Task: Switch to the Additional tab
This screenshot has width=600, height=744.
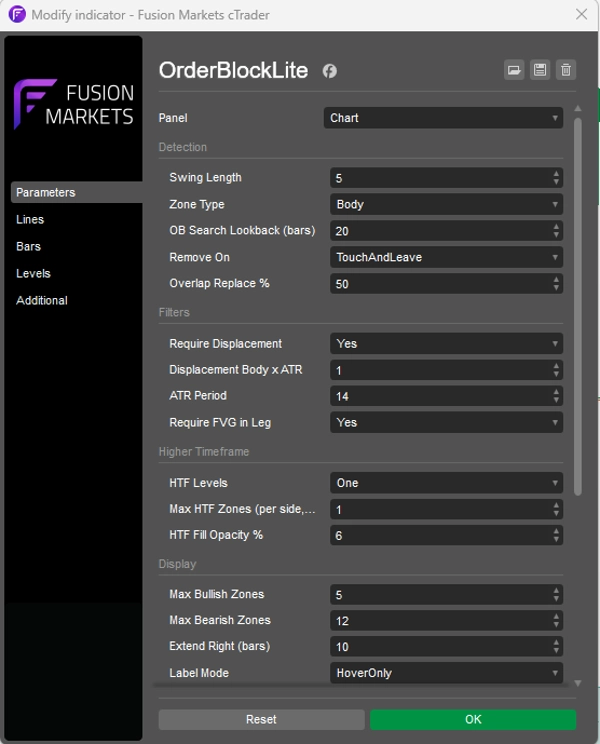Action: coord(42,300)
